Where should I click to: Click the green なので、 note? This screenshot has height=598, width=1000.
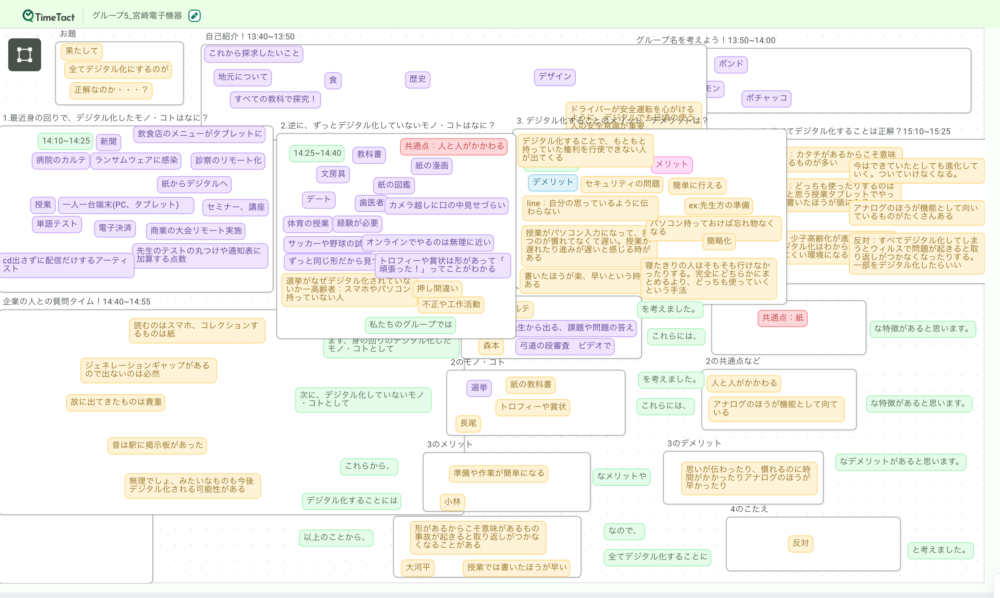click(x=624, y=530)
